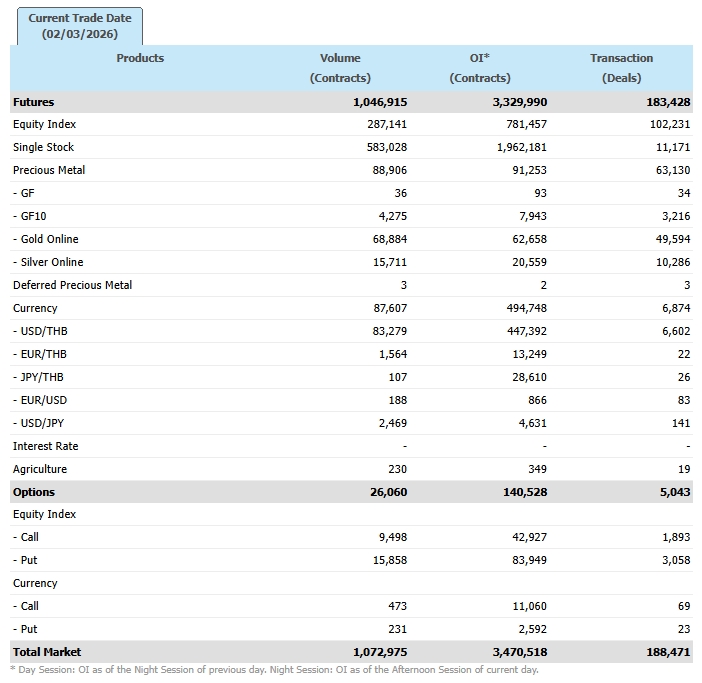Click the Precious Metal product label
The width and height of the screenshot is (702, 683).
(x=49, y=171)
